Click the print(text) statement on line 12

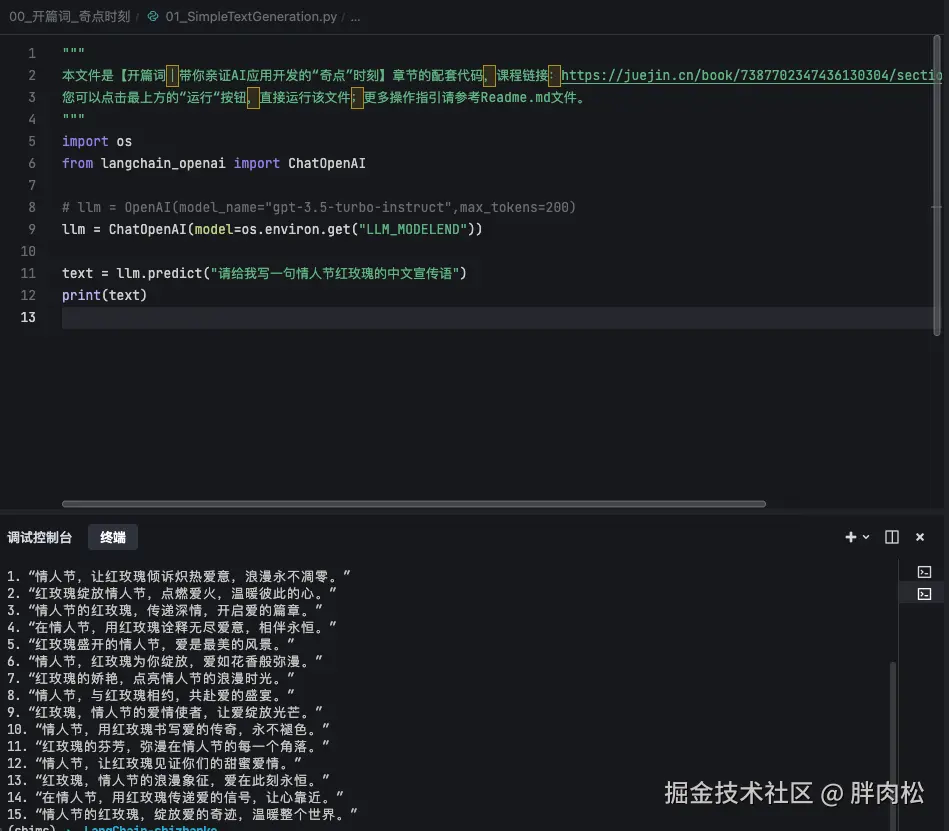(x=104, y=295)
